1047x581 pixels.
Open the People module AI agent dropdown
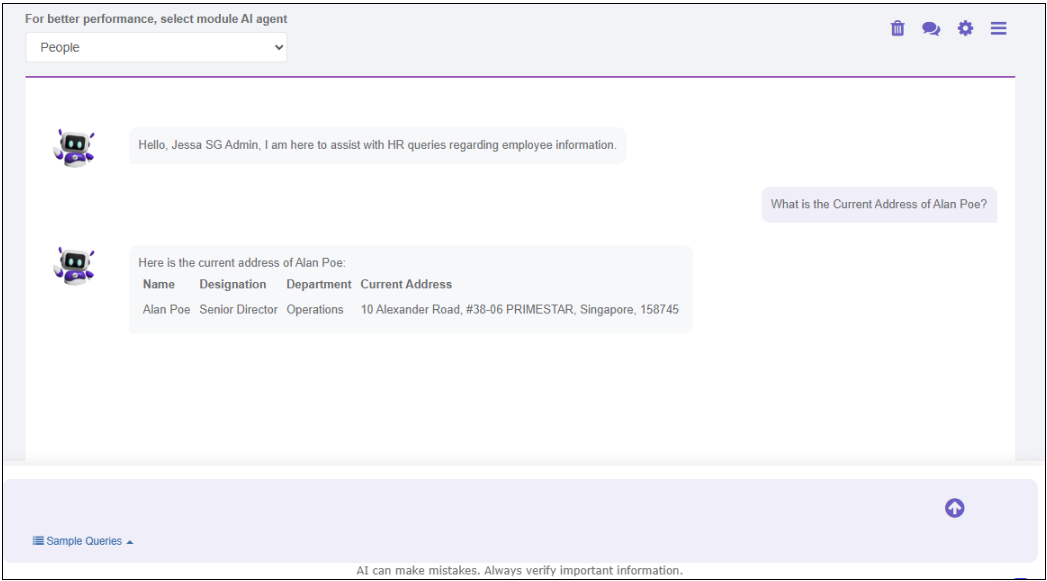156,47
